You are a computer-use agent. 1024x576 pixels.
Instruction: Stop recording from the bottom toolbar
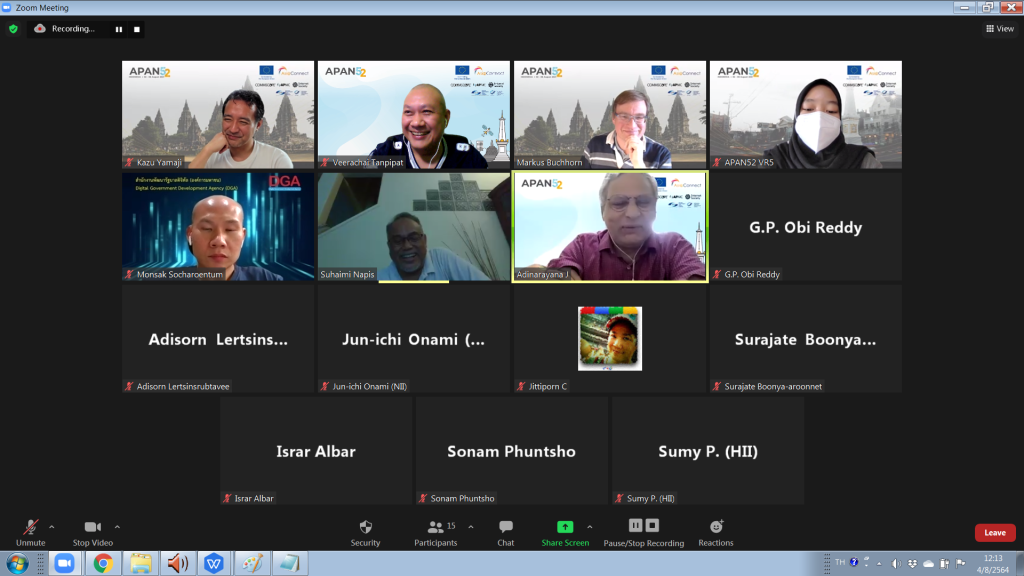click(652, 525)
